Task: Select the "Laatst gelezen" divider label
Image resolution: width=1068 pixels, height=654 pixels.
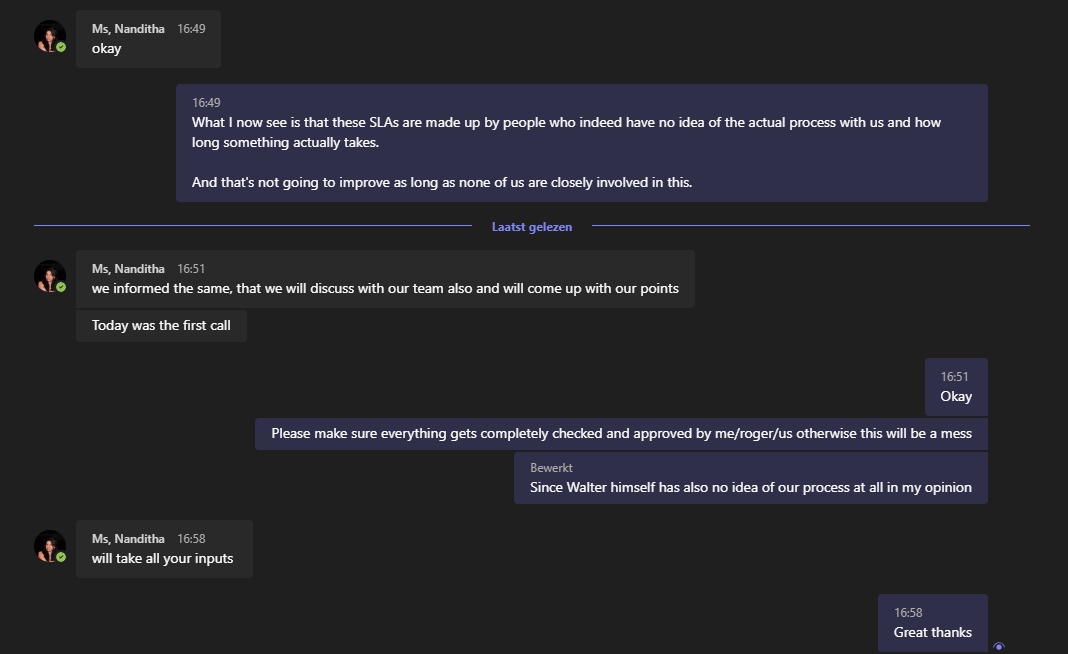Action: tap(532, 227)
